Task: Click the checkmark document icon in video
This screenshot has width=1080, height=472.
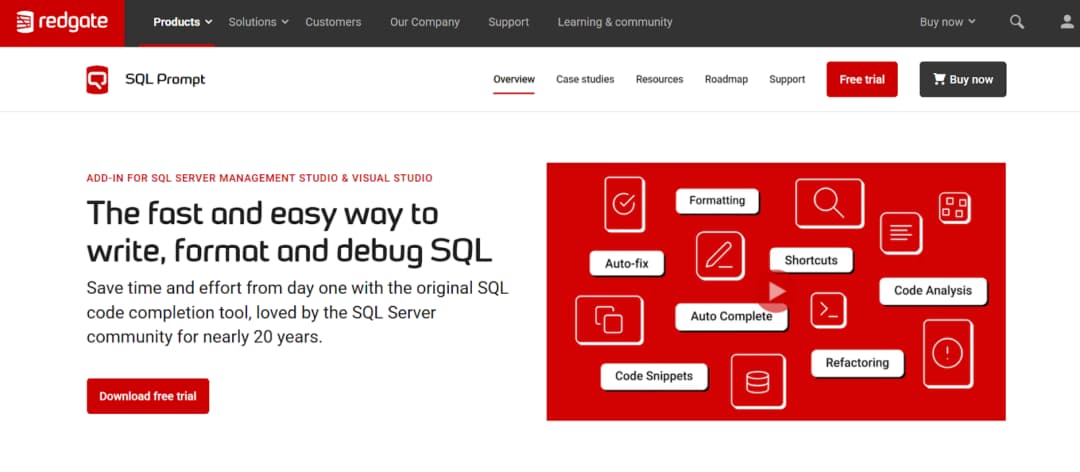Action: (624, 205)
